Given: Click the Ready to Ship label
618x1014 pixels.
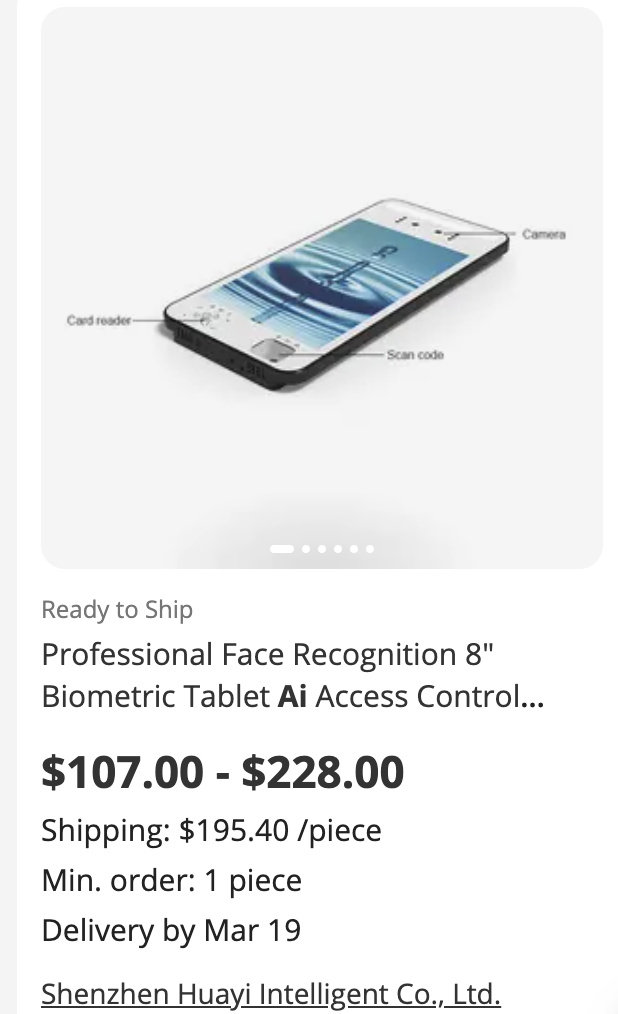Looking at the screenshot, I should (x=117, y=609).
